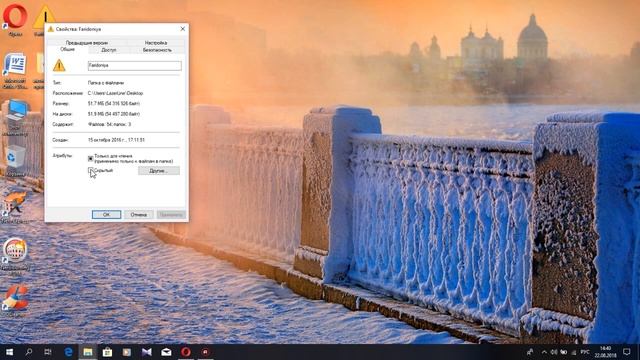Select the Общие tab

(x=67, y=49)
